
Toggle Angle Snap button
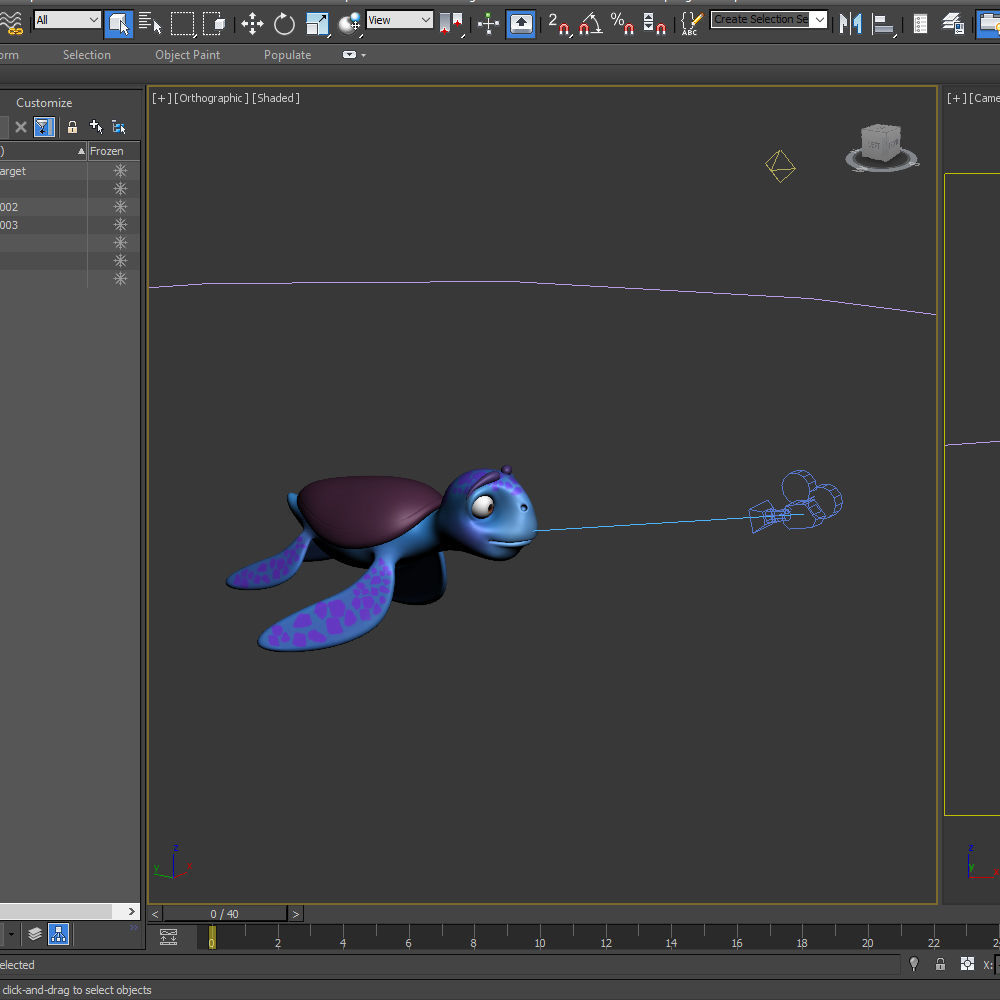[x=591, y=24]
